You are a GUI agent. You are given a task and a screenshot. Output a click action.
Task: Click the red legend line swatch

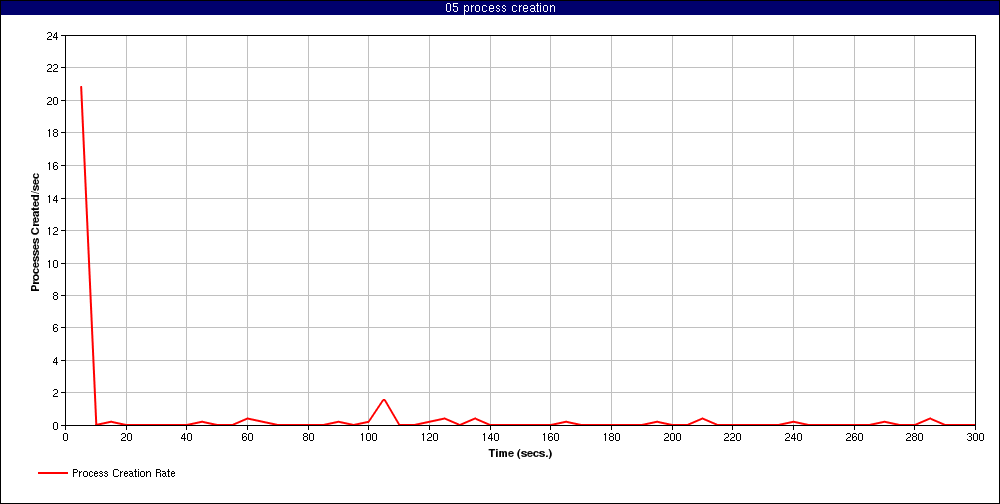tap(52, 473)
